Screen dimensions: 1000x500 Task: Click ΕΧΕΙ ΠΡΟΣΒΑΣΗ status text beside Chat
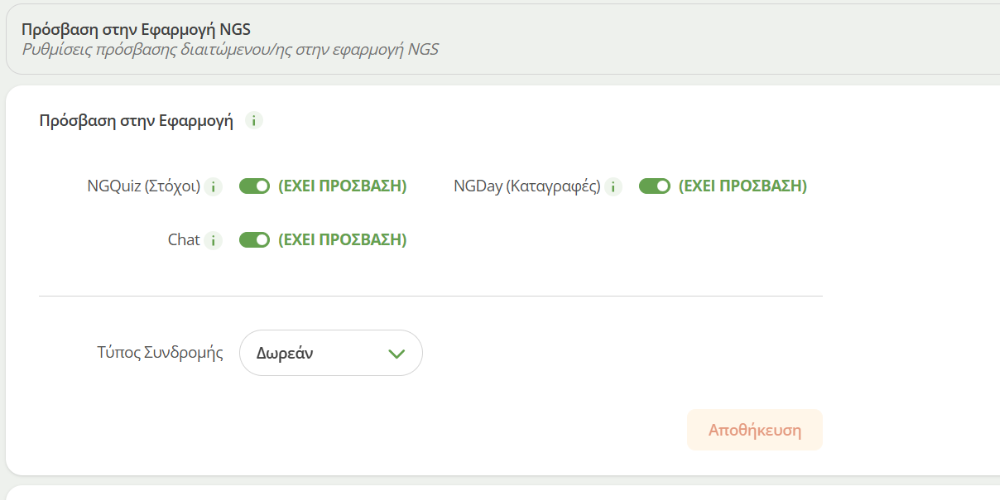[343, 240]
